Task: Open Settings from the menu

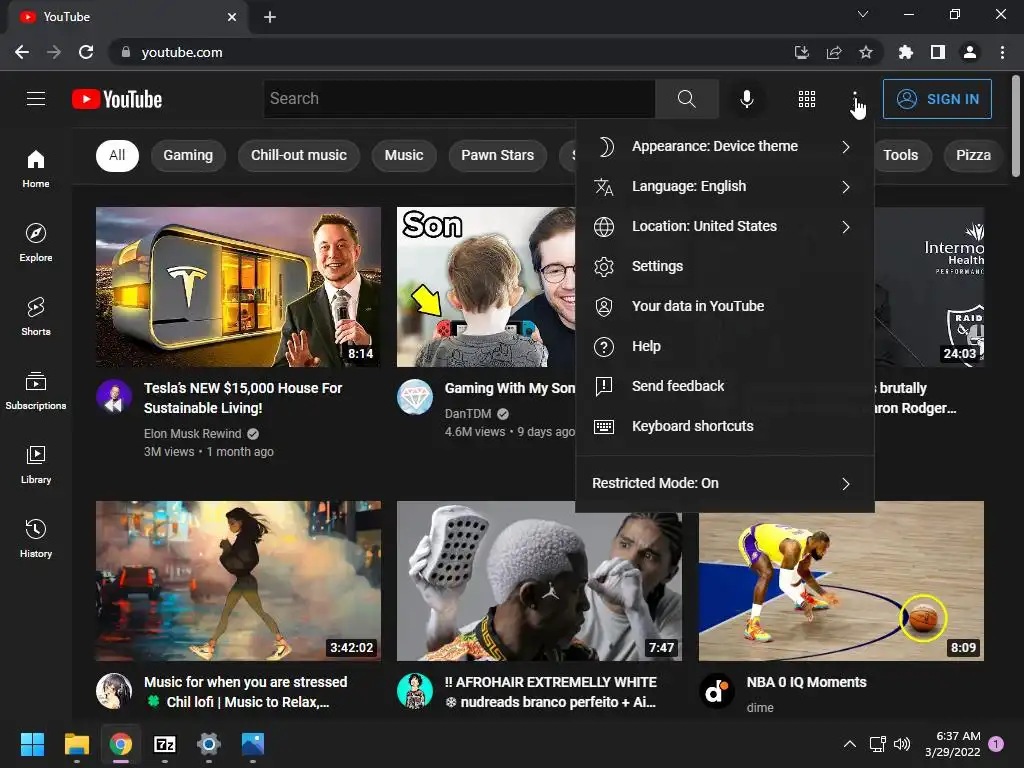Action: point(725,266)
